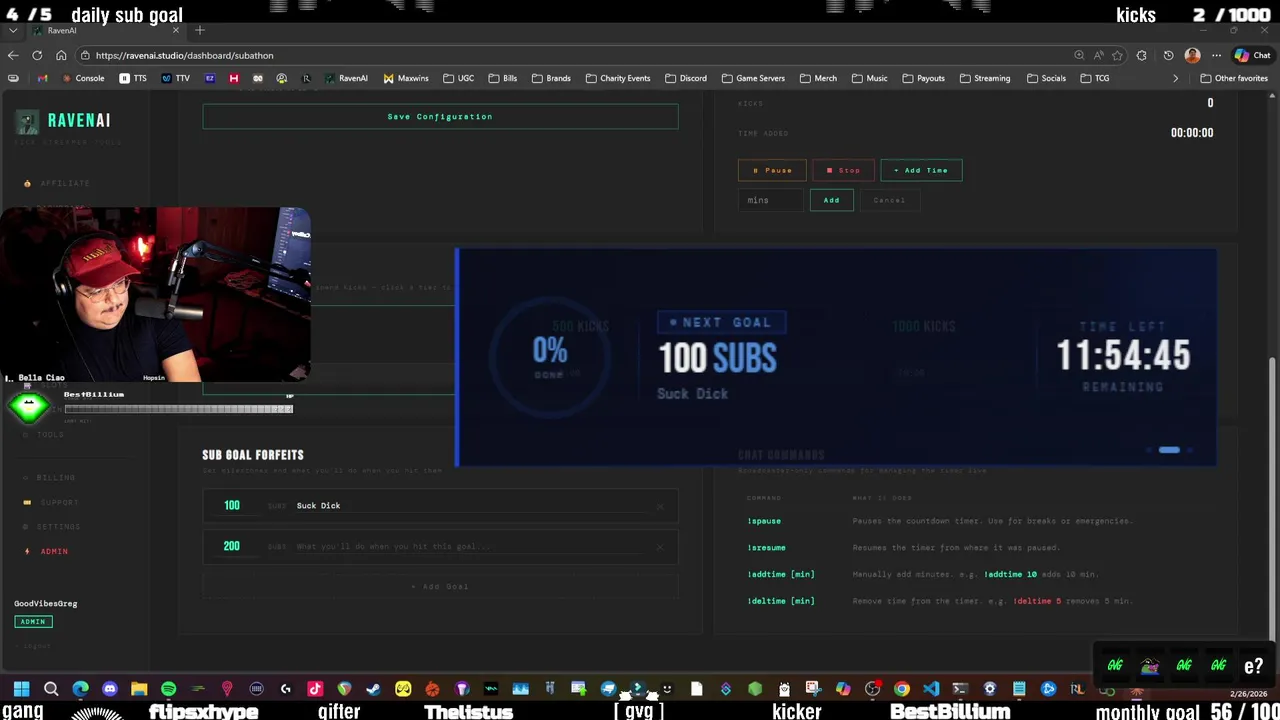Expand the Socials bookmarks folder
This screenshot has width=1280, height=720.
pyautogui.click(x=1045, y=78)
